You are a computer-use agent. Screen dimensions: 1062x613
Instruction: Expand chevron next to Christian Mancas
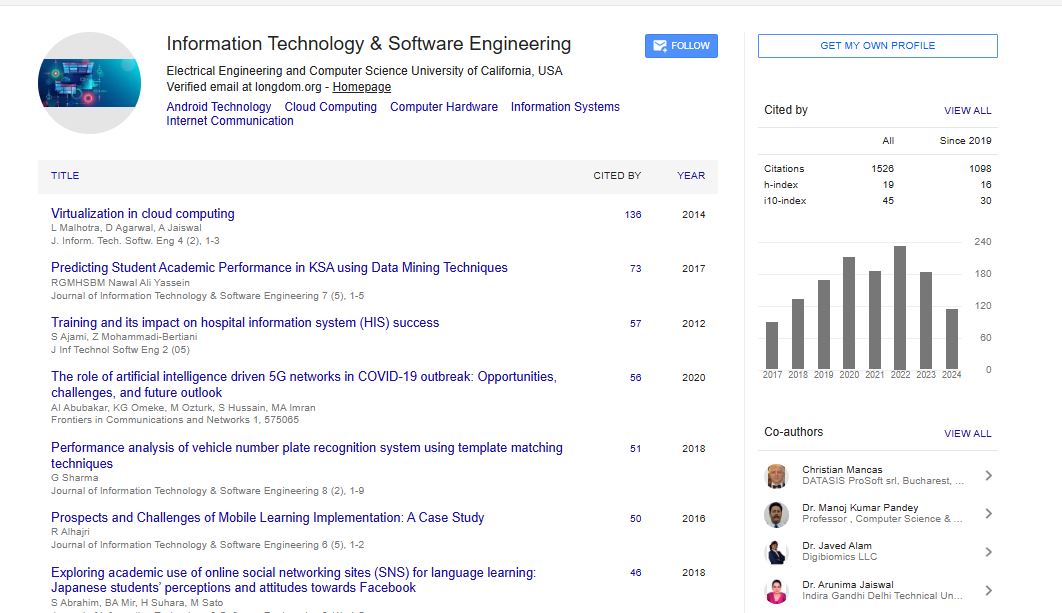click(988, 476)
